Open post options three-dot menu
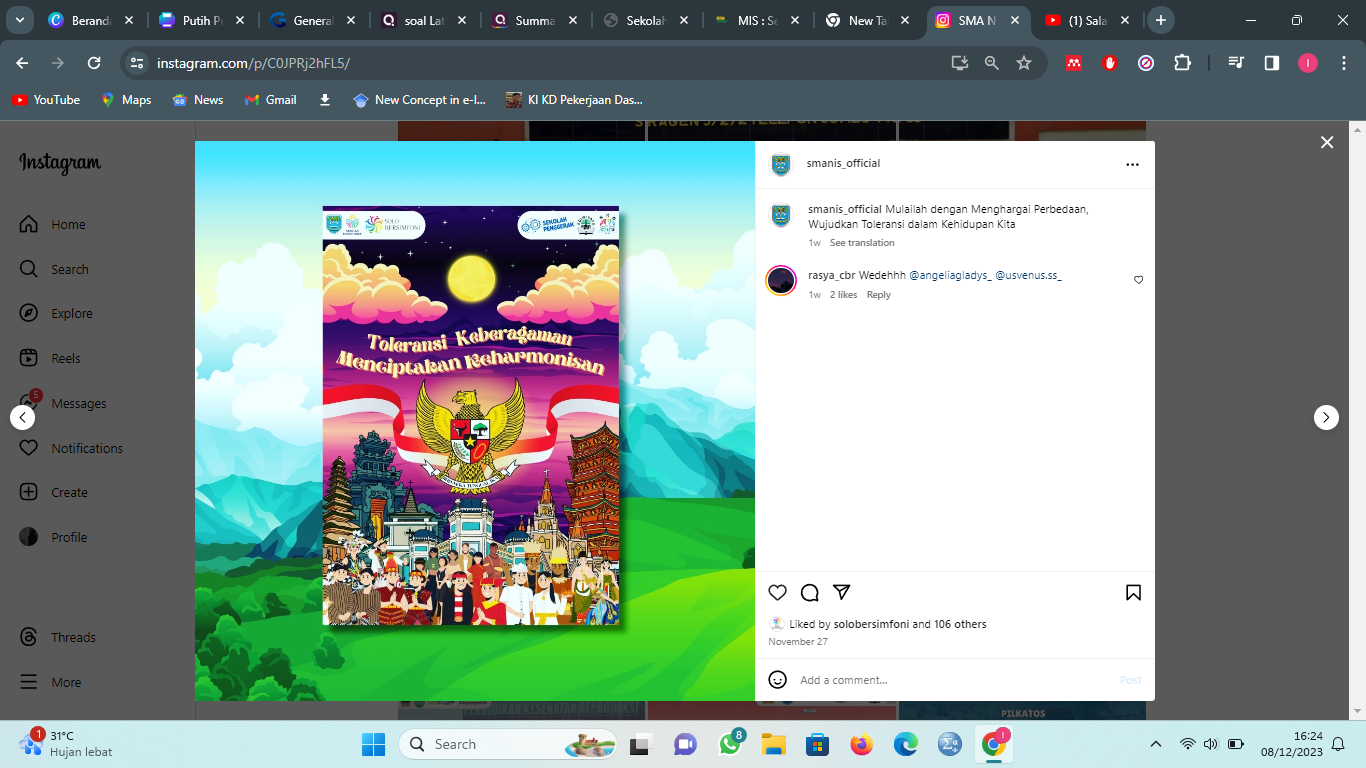Screen dimensions: 1366x768 1132,164
